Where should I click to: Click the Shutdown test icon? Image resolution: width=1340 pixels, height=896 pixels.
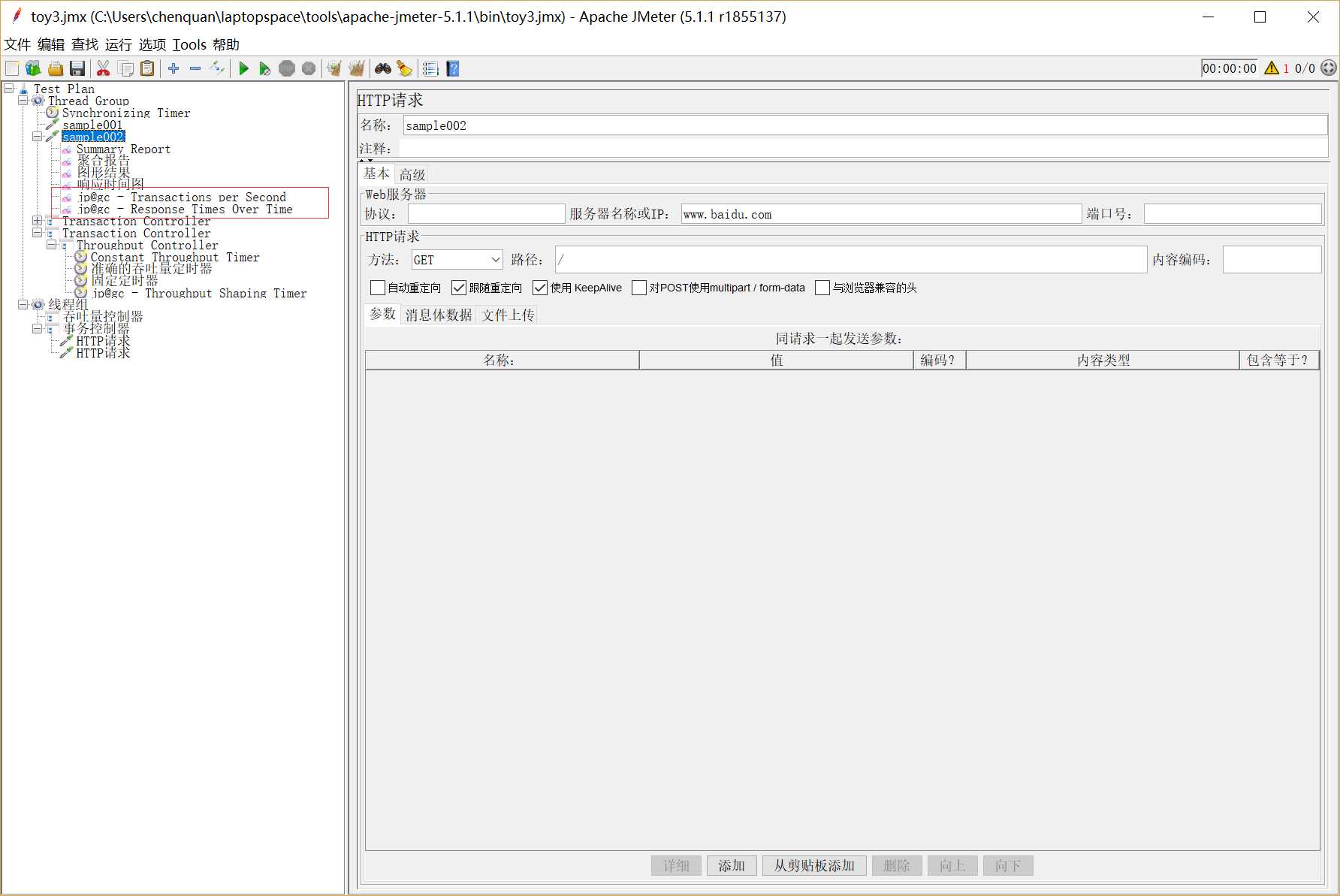point(309,68)
